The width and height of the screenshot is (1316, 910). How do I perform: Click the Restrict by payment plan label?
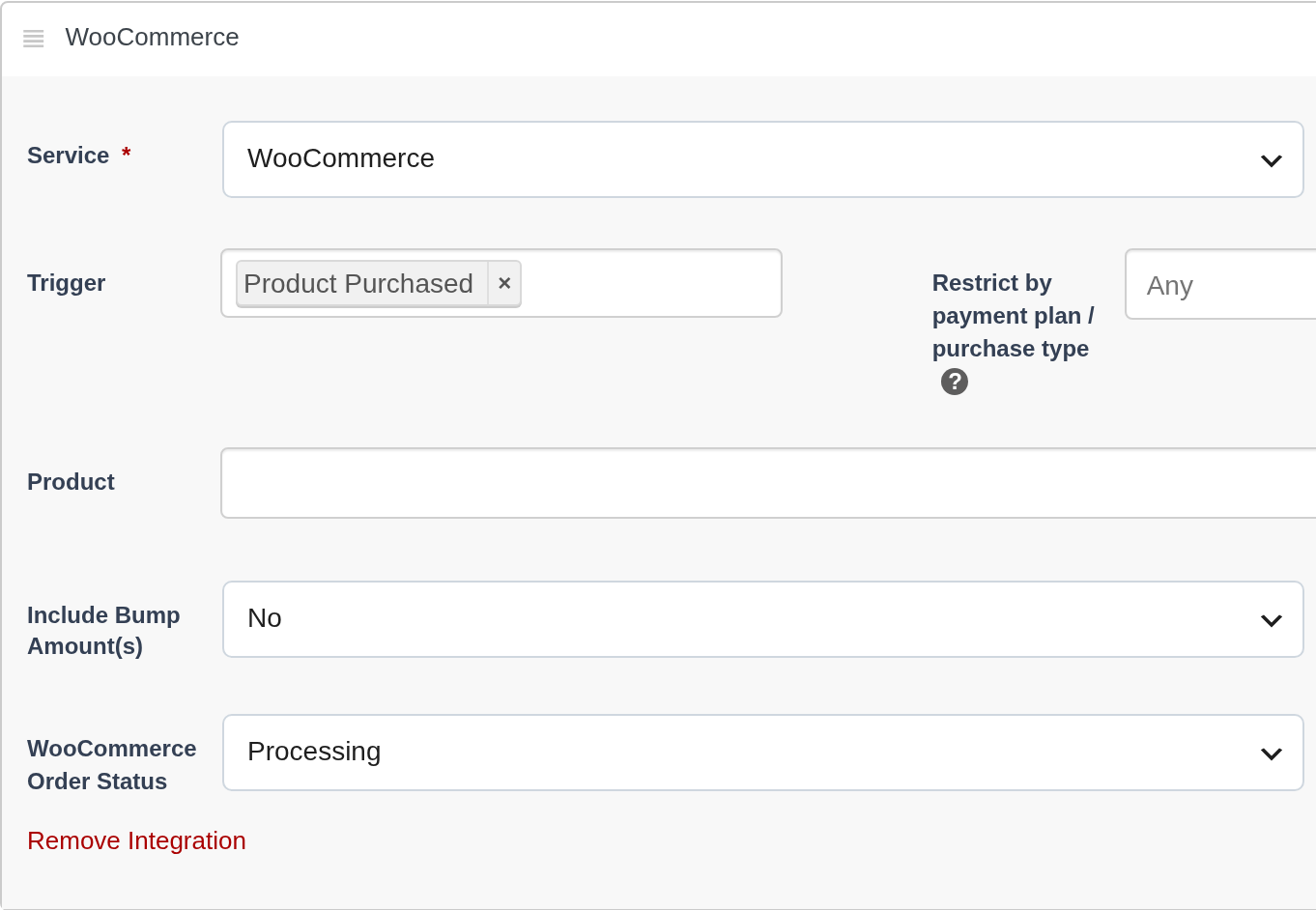click(x=1013, y=316)
